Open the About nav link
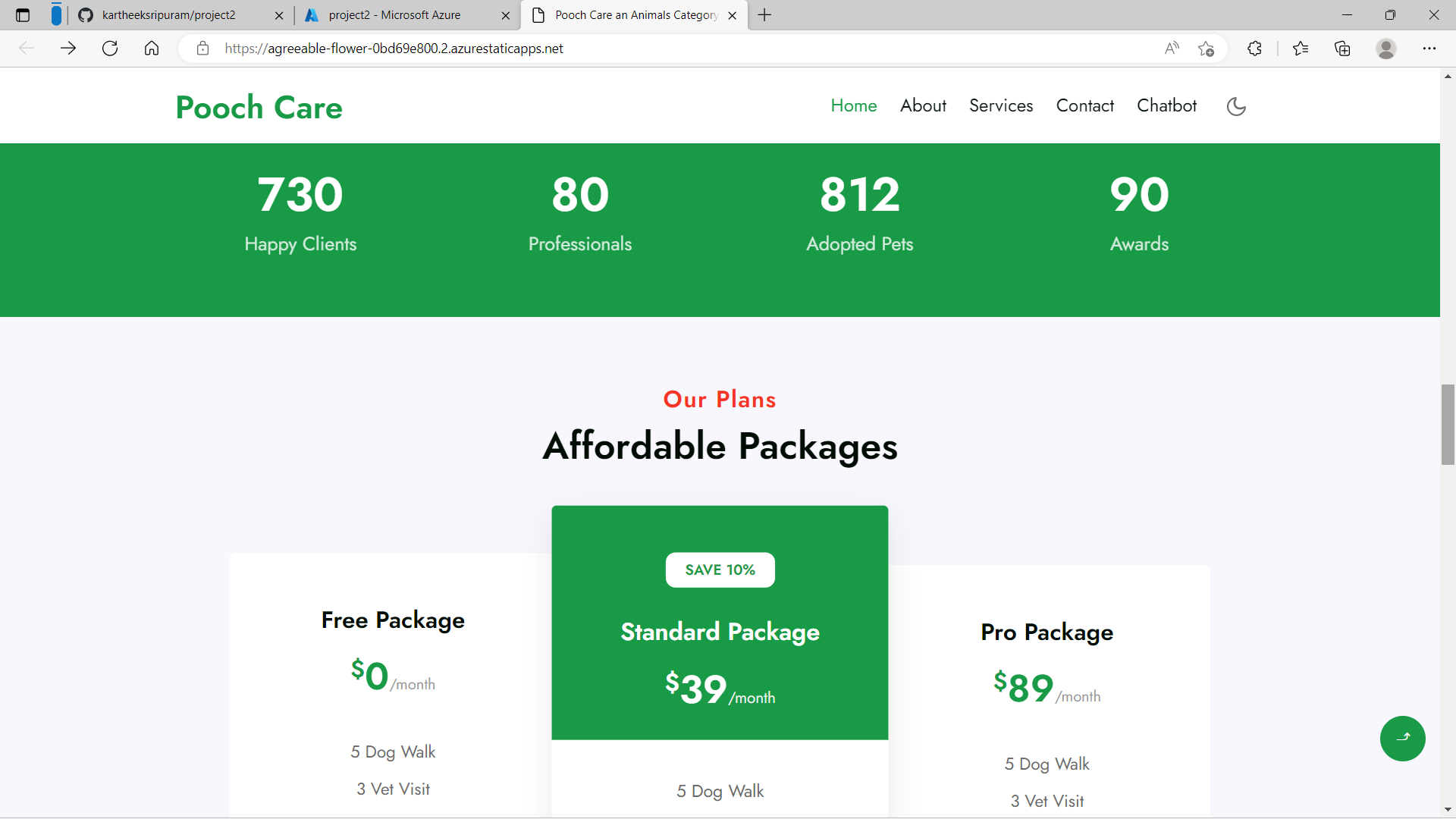 coord(923,105)
